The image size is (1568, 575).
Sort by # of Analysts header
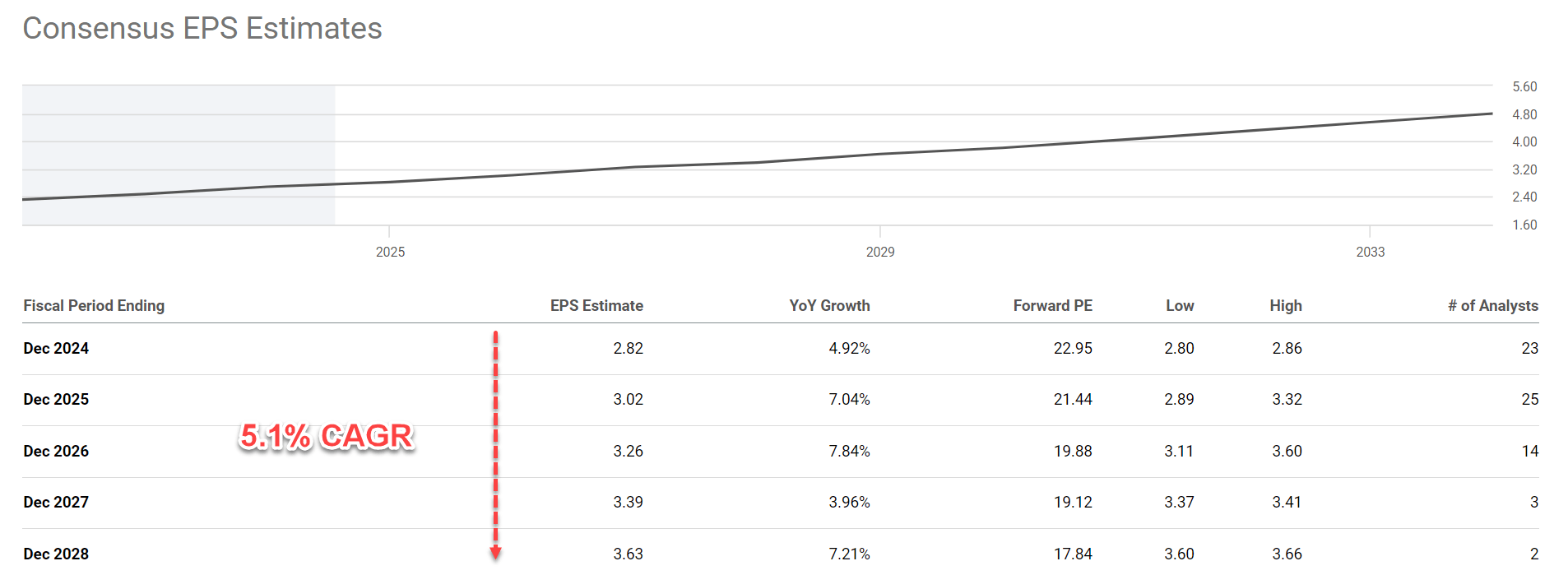click(x=1492, y=306)
